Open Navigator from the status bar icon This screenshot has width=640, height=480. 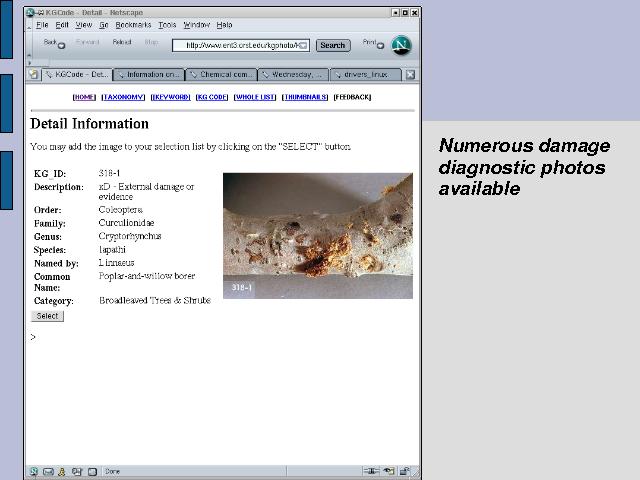33,471
